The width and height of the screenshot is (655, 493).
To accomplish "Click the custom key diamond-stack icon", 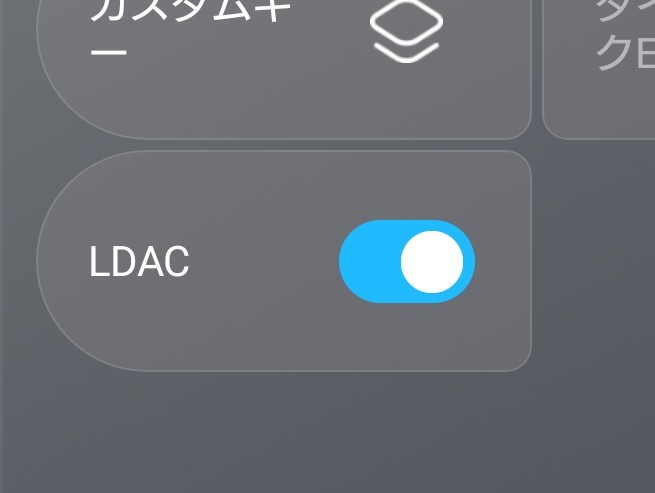I will point(406,31).
